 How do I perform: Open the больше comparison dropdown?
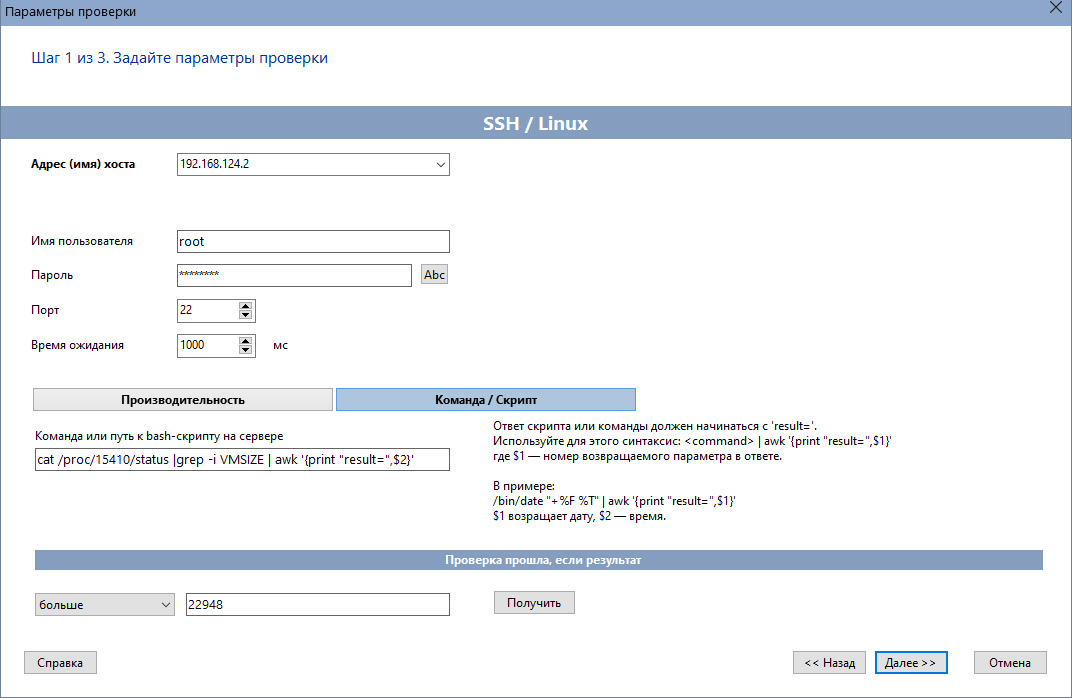pos(105,604)
